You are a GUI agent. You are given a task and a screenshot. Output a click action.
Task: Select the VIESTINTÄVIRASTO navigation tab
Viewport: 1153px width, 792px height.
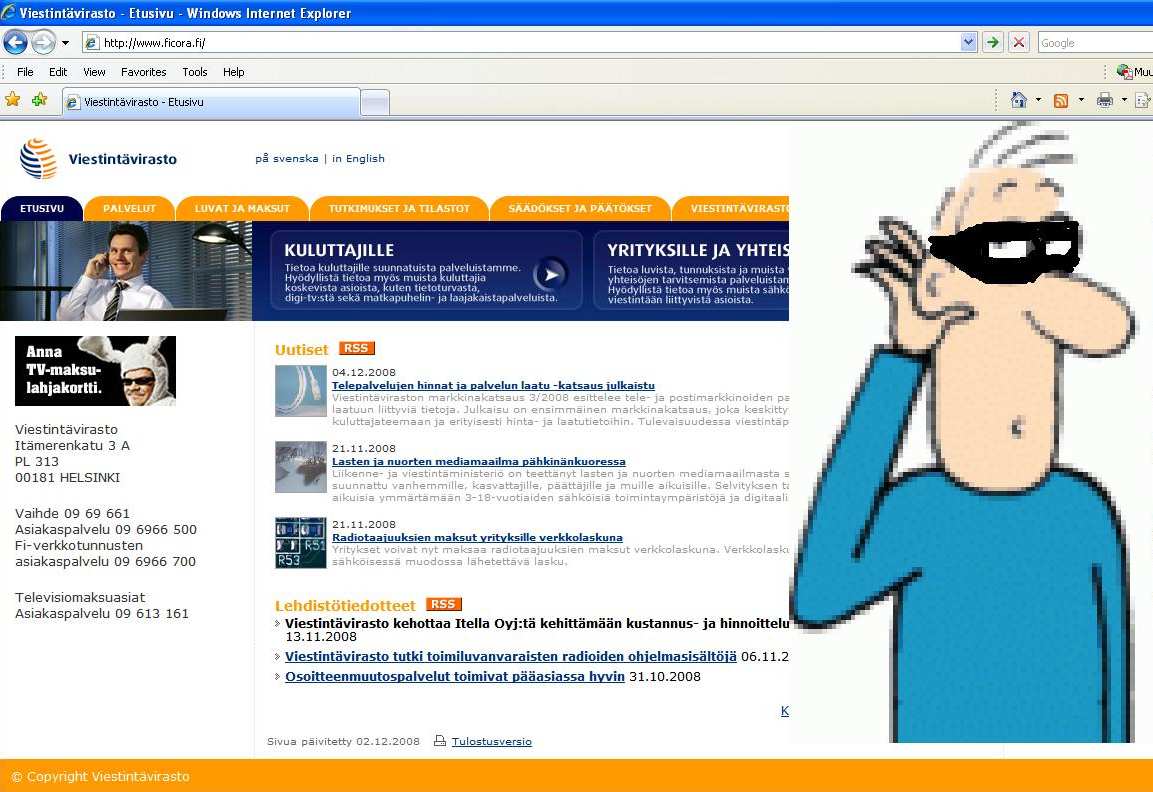pos(731,208)
